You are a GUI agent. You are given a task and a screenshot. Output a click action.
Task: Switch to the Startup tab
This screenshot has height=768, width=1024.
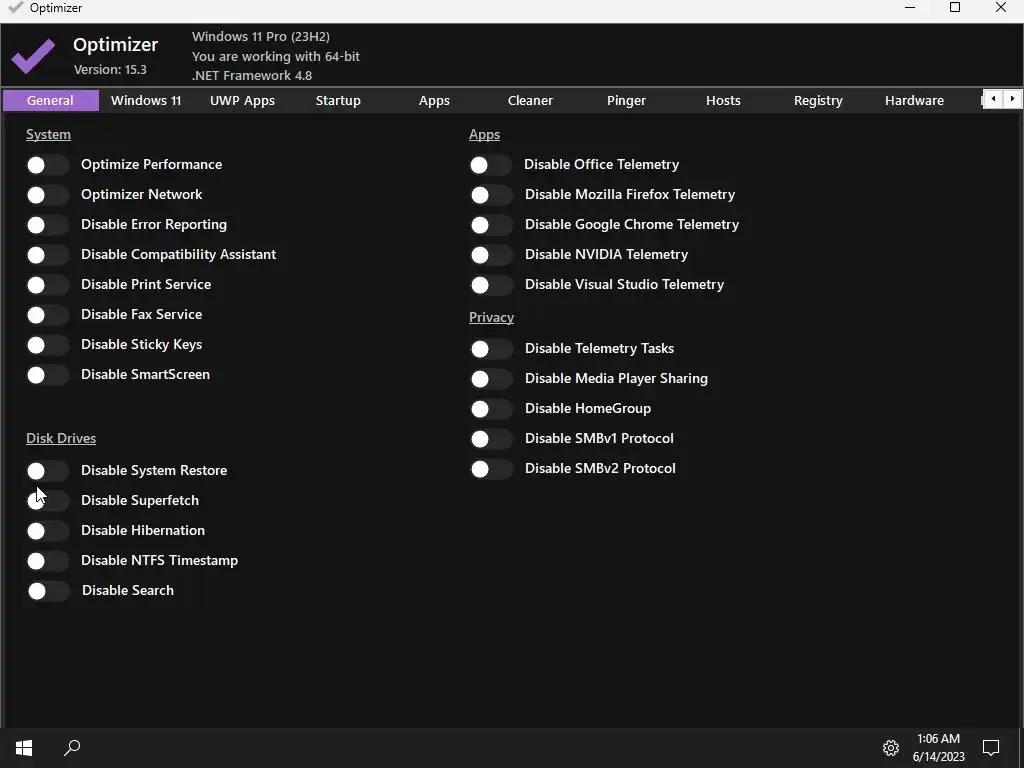click(x=338, y=101)
